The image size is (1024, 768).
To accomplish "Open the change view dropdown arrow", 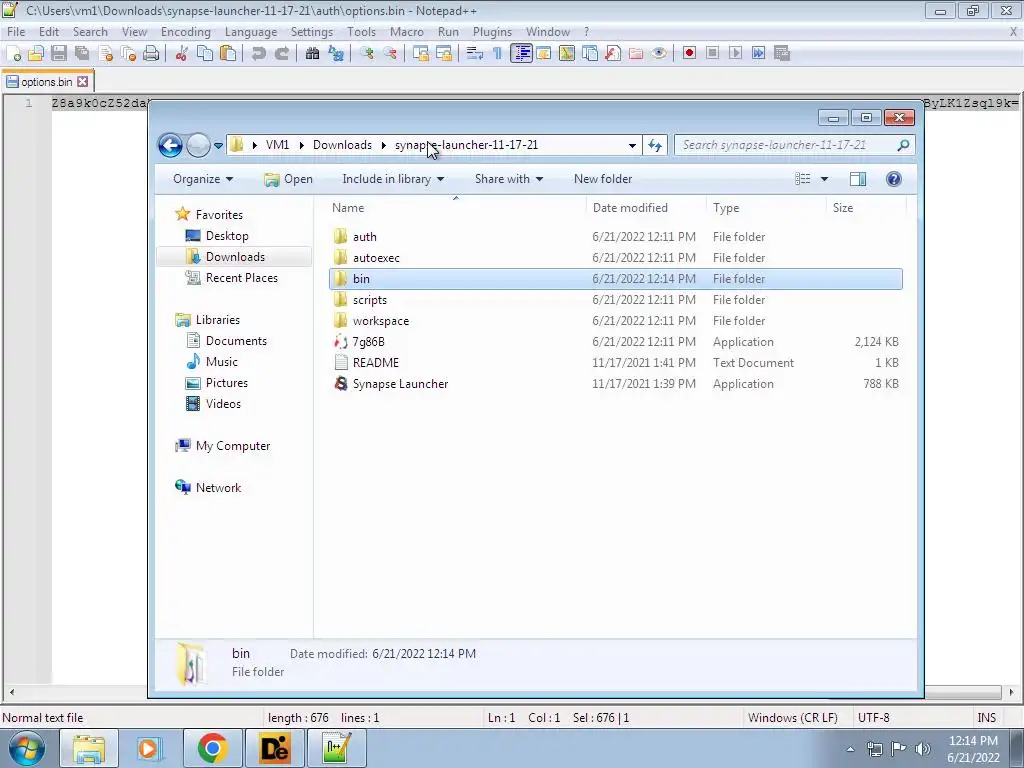I will (x=824, y=179).
